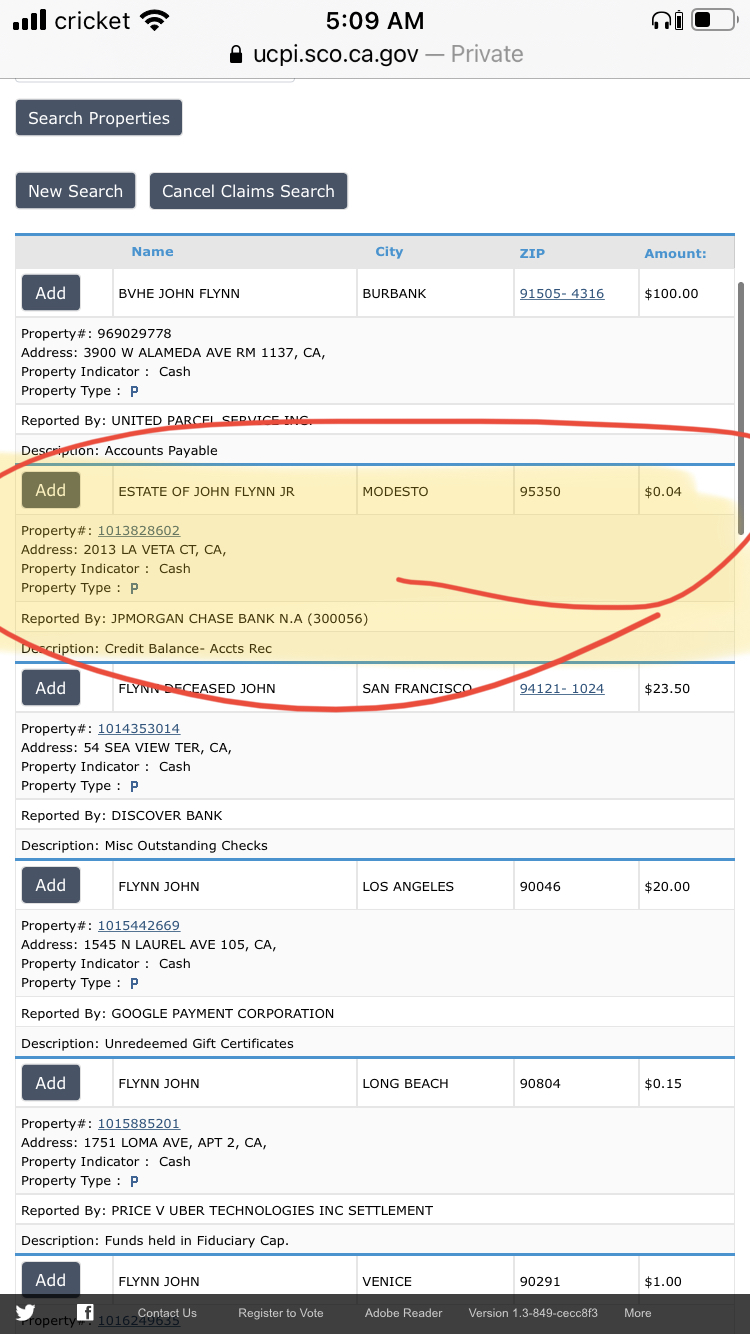Open the Facebook icon in the footer
This screenshot has height=1334, width=750.
tap(86, 1313)
